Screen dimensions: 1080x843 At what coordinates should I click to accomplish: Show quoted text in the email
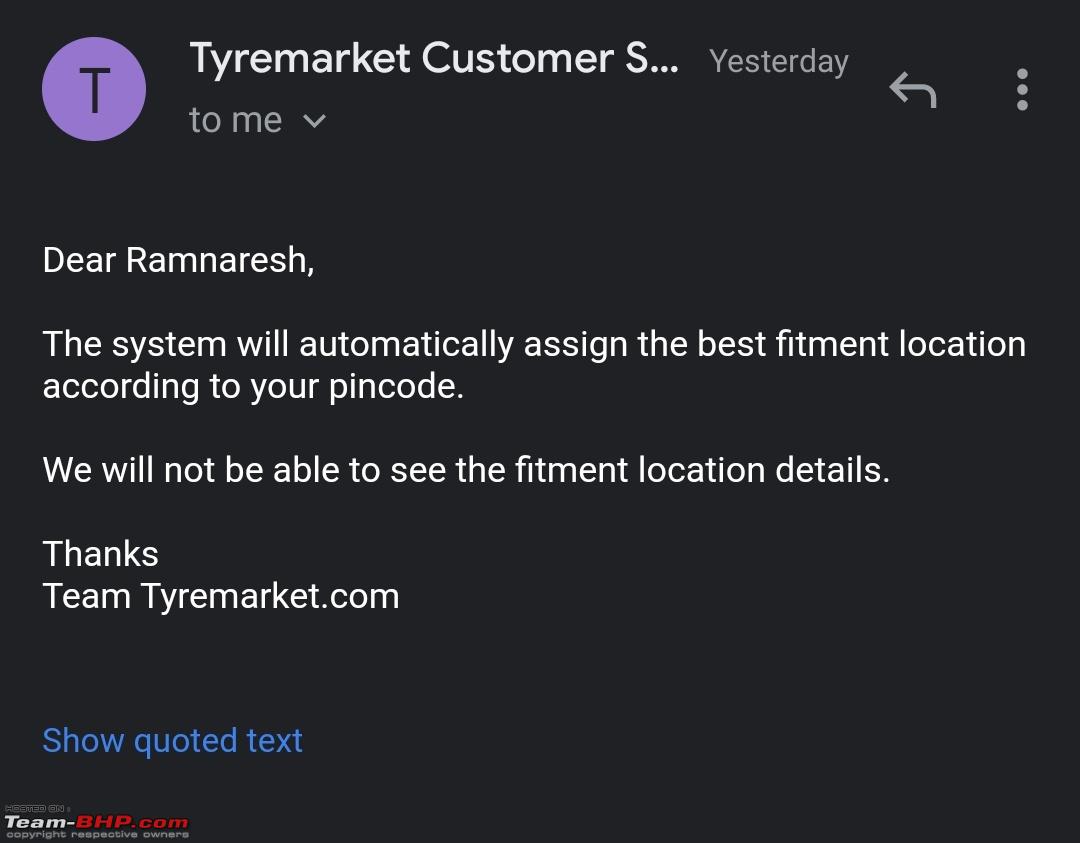172,740
